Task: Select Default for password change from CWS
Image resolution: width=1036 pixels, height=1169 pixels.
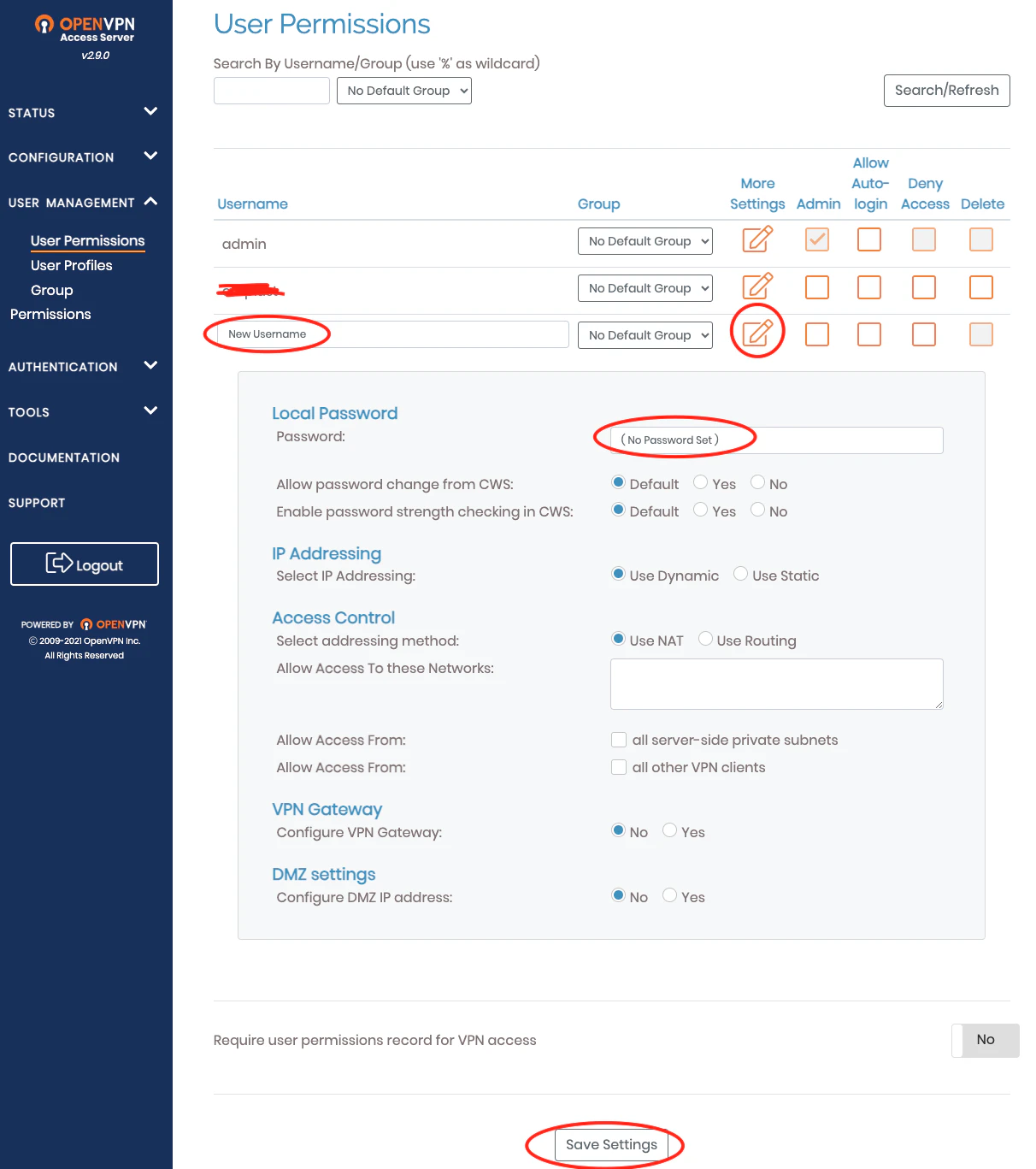Action: (x=619, y=482)
